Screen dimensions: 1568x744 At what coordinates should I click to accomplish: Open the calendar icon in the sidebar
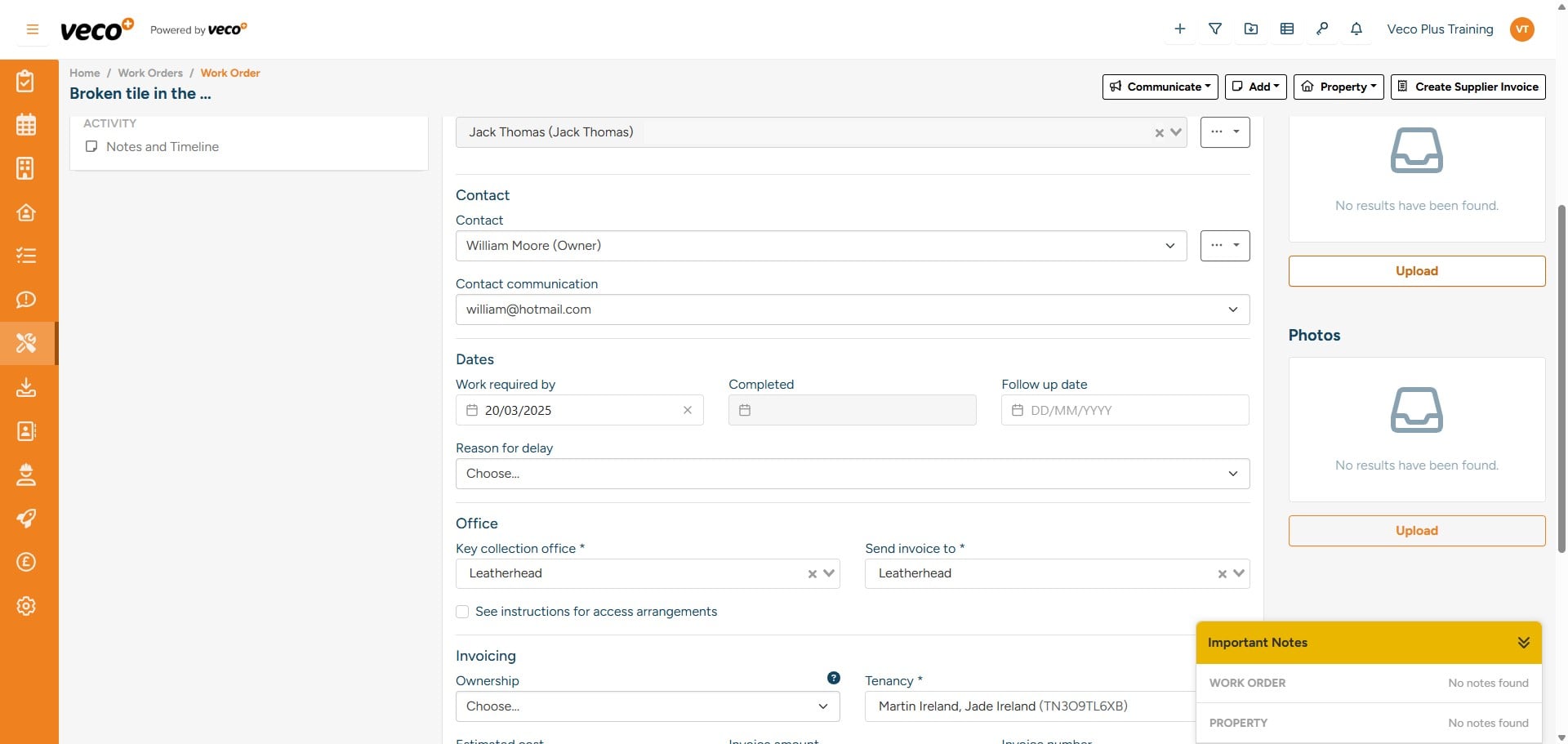tap(26, 124)
